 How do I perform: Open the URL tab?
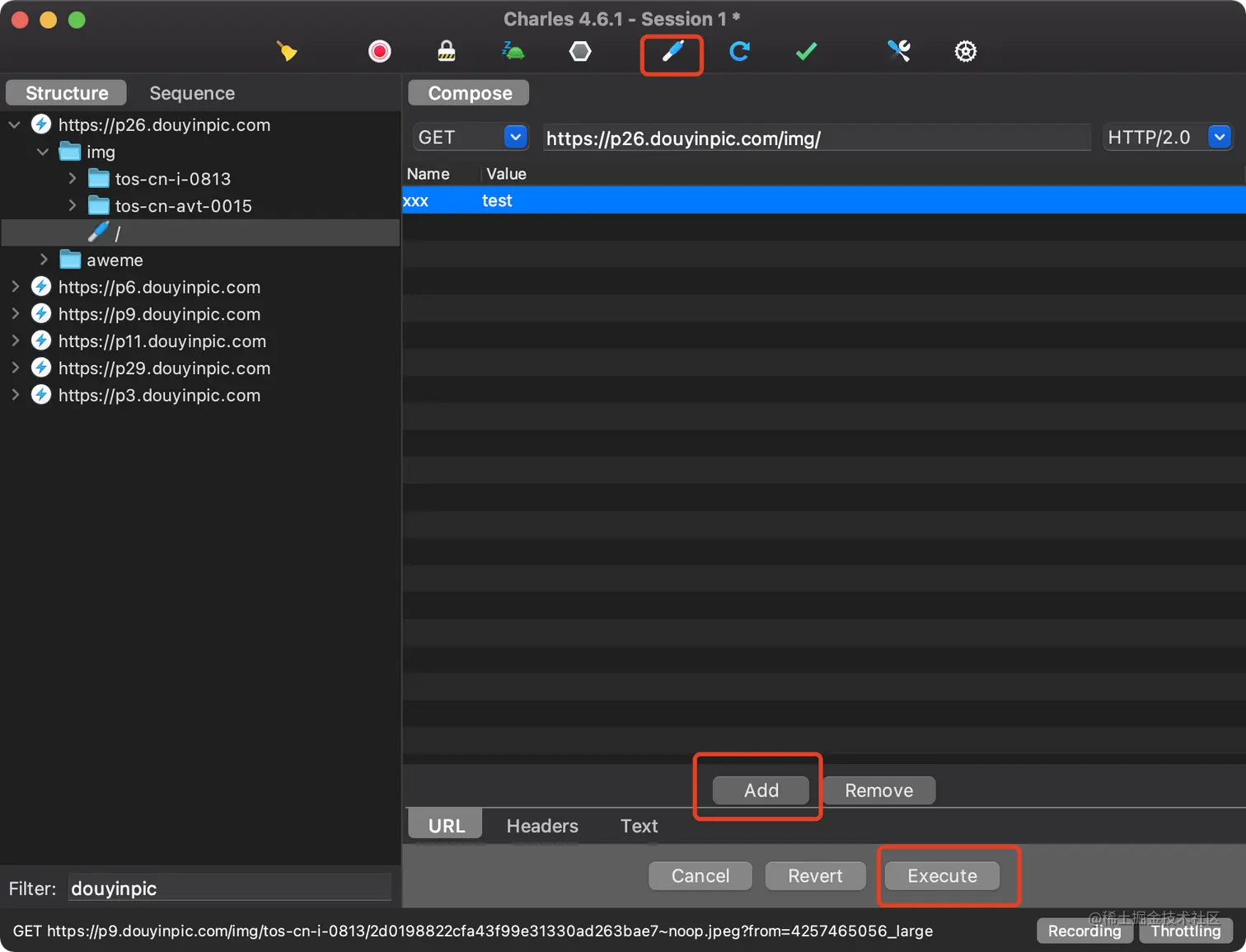point(447,826)
